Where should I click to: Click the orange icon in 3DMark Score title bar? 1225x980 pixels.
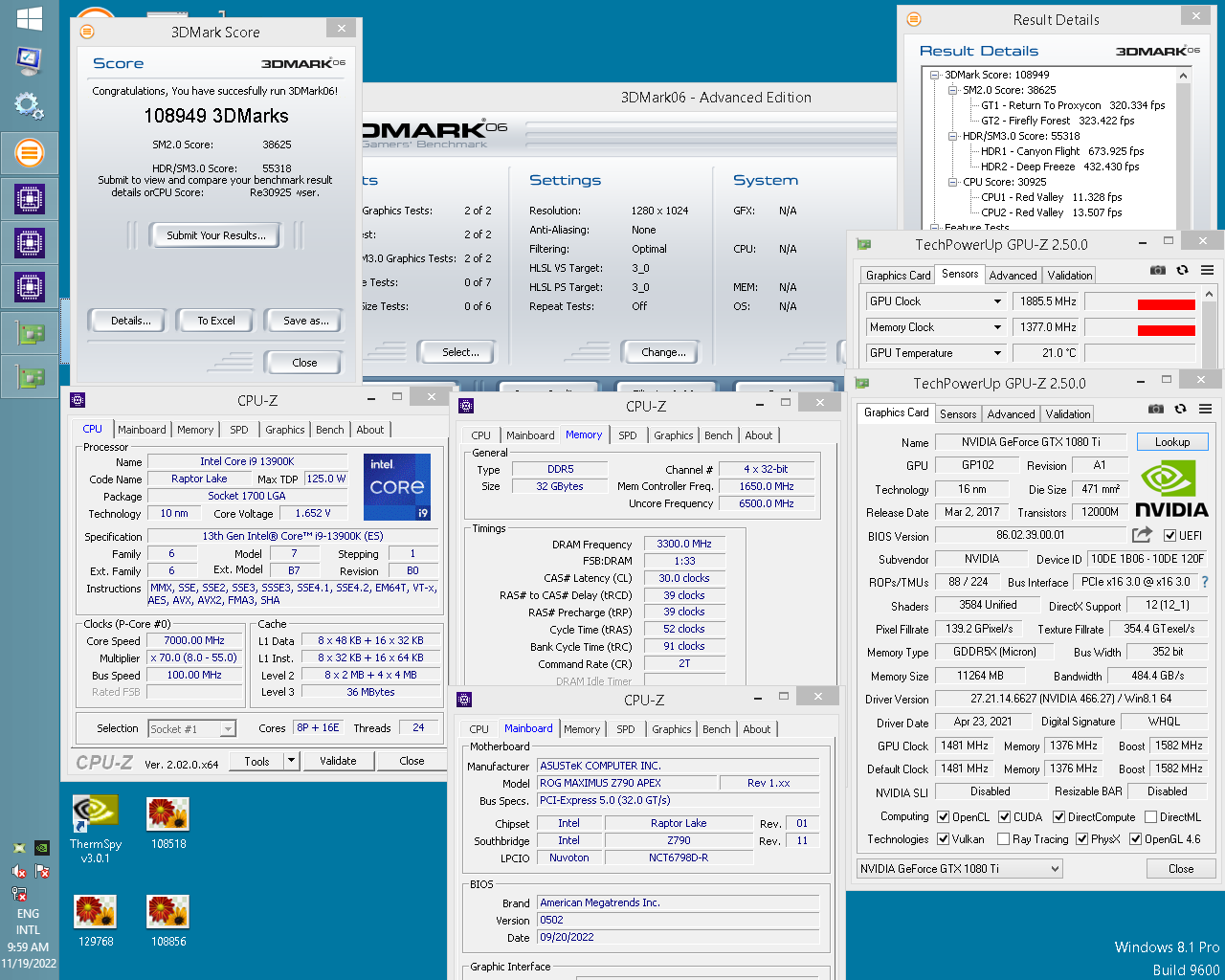(87, 32)
